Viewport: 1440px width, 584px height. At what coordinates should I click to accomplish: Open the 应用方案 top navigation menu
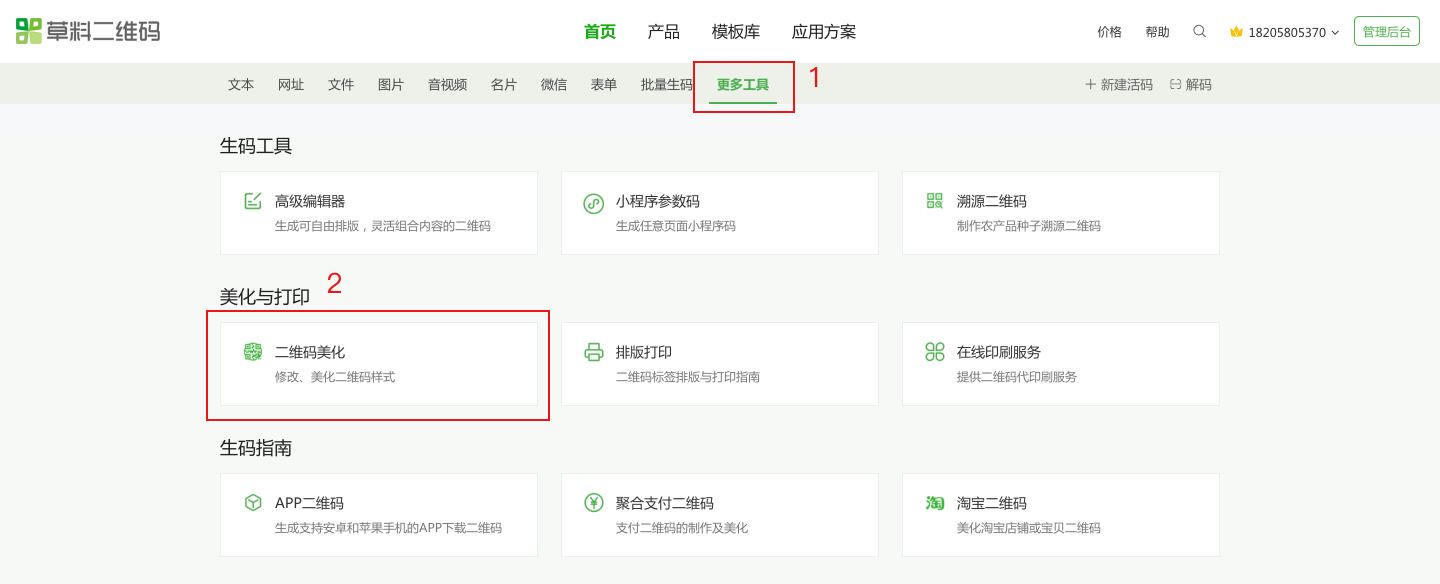824,32
